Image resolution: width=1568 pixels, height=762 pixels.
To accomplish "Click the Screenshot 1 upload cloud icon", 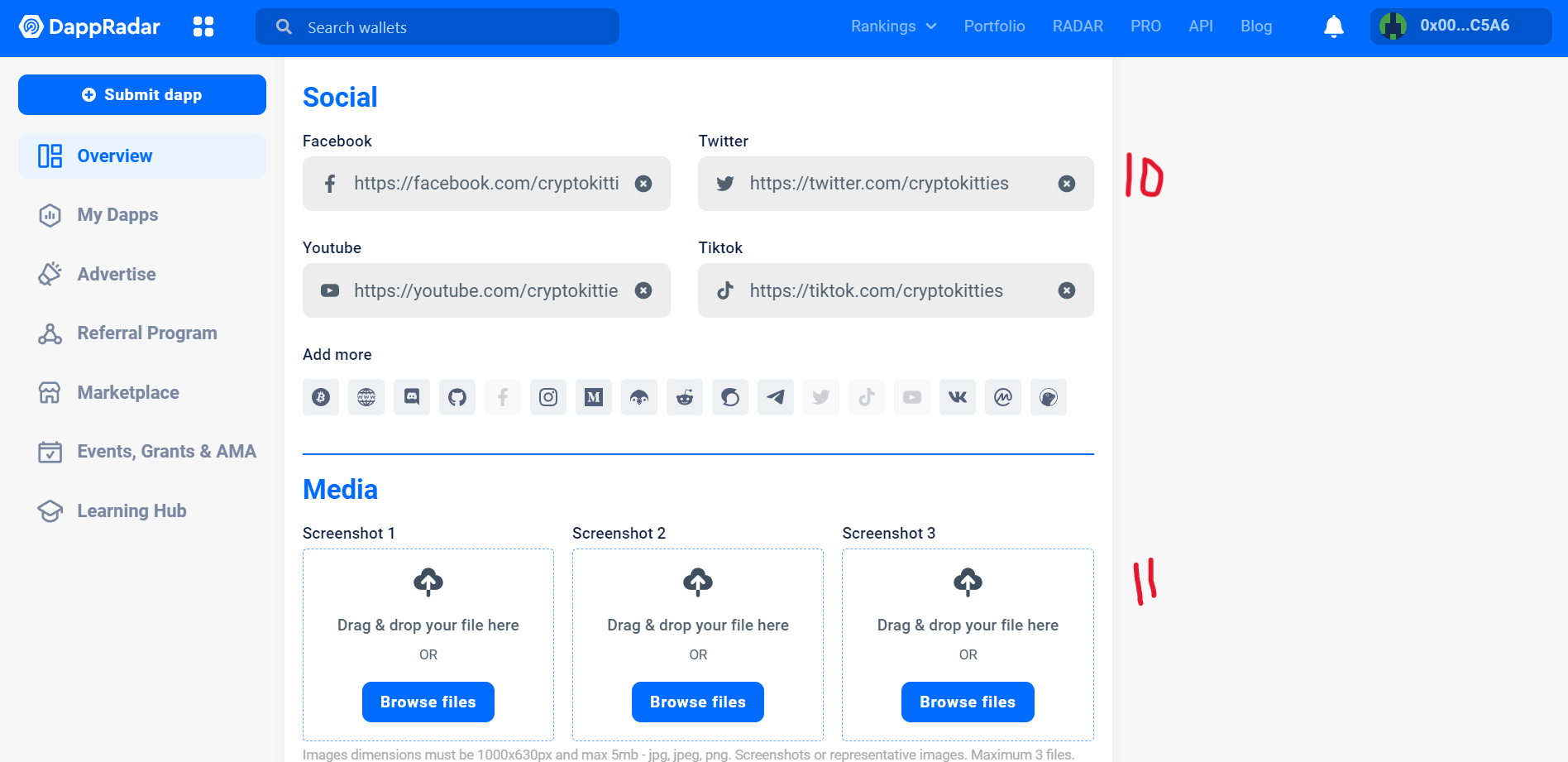I will click(x=428, y=582).
